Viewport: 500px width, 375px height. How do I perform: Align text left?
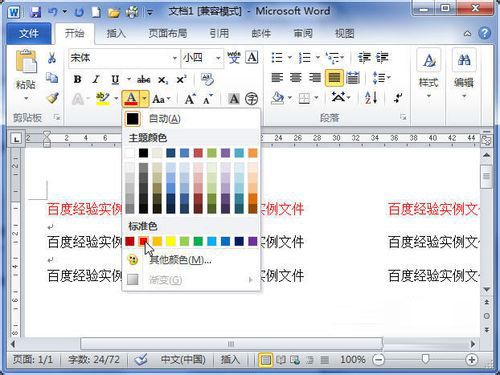pos(277,78)
